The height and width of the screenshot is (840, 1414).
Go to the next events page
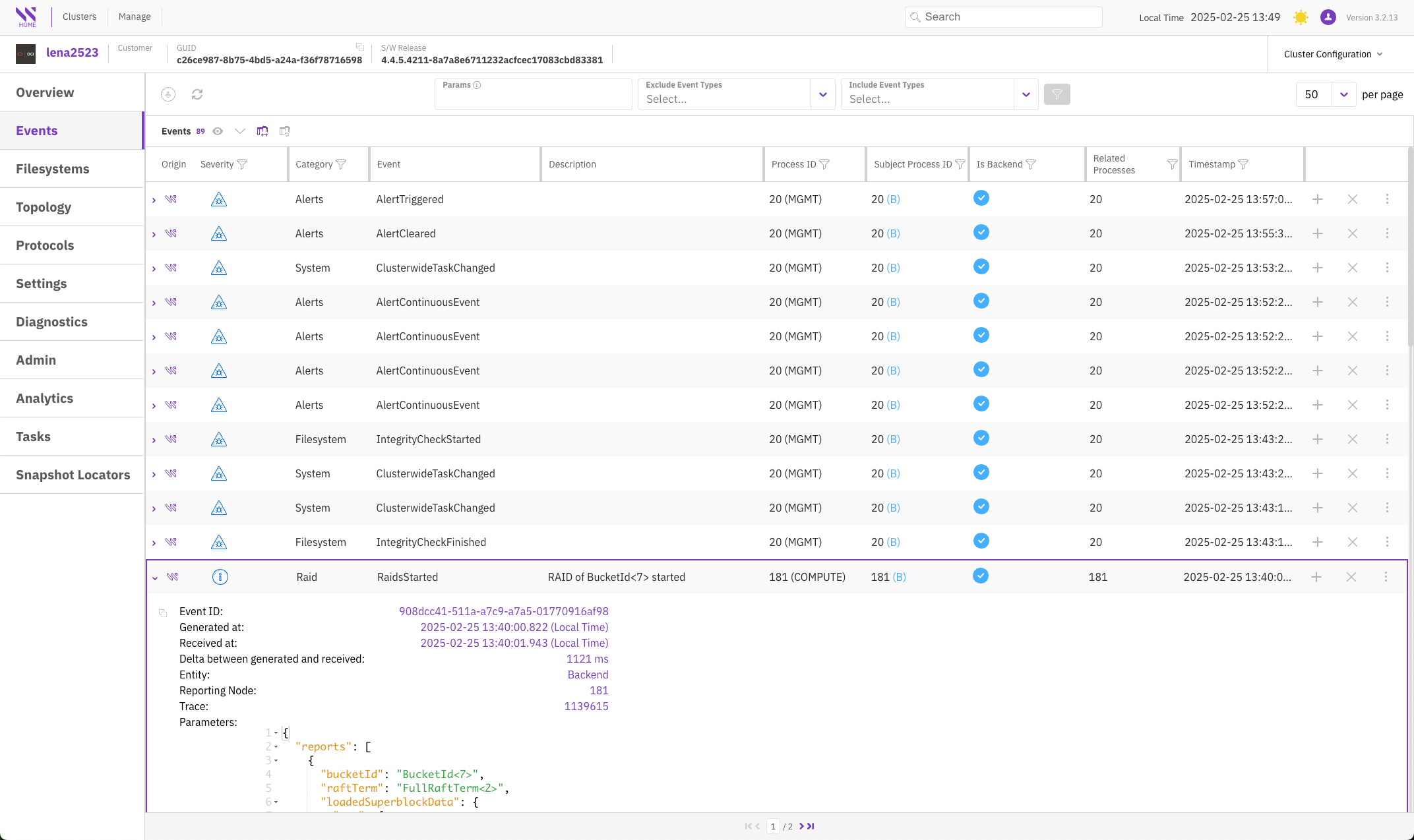pos(801,826)
